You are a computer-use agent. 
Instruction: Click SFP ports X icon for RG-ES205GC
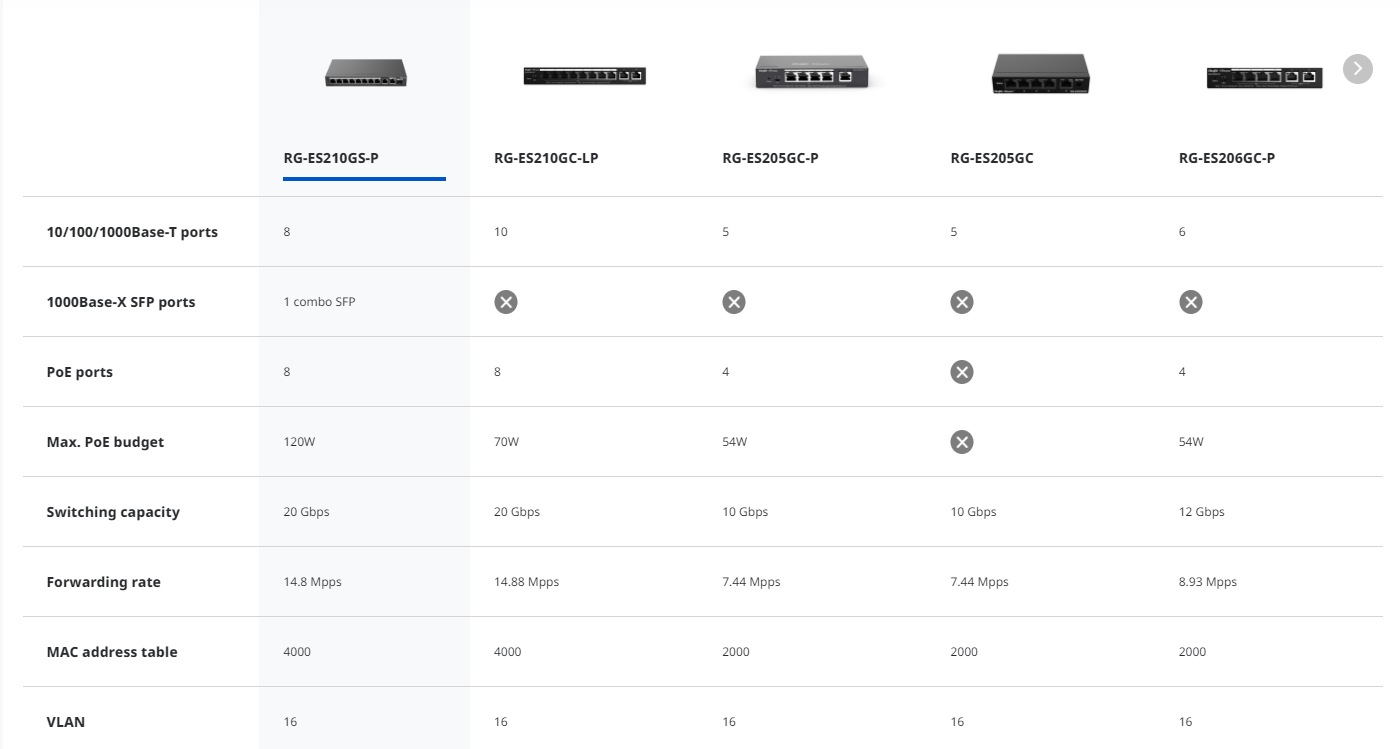pyautogui.click(x=962, y=302)
